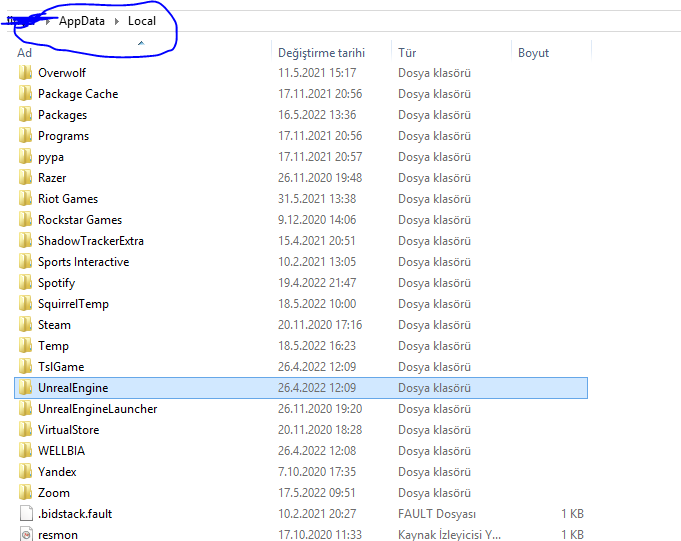Select the Spotify folder name
Image resolution: width=681 pixels, height=541 pixels.
tap(56, 283)
